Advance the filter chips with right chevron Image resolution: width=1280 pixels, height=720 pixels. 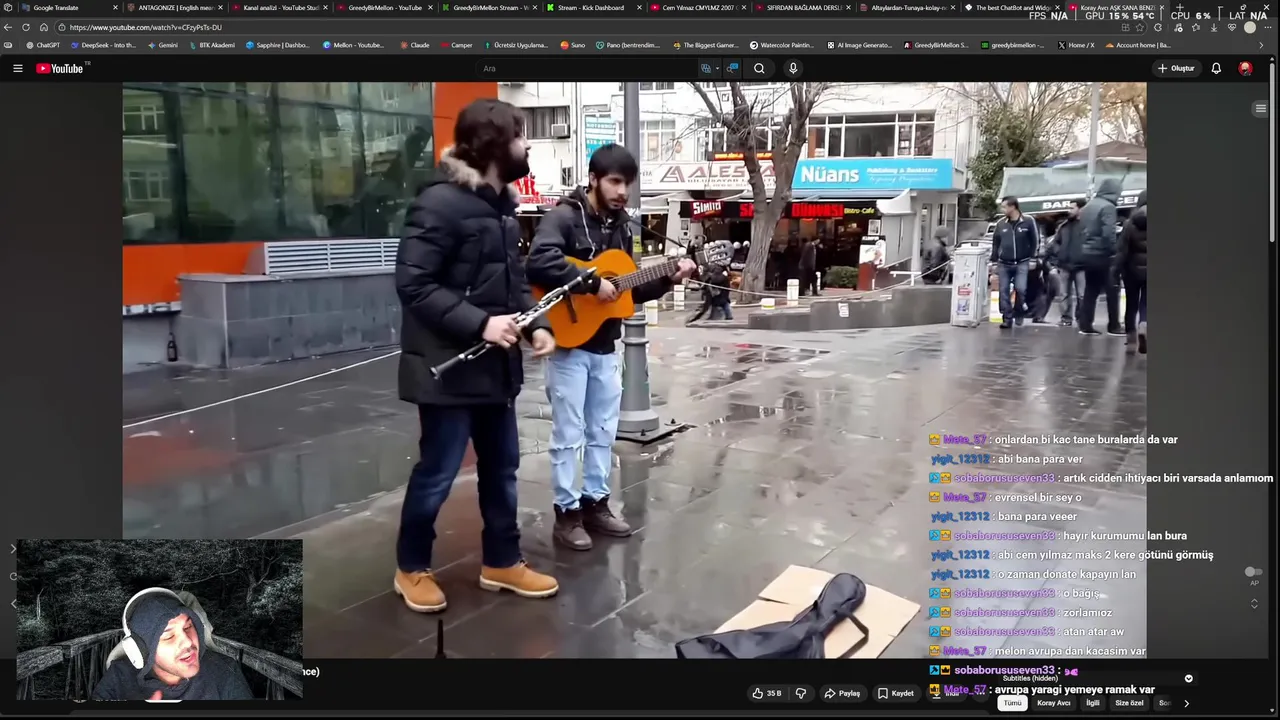[x=1187, y=703]
